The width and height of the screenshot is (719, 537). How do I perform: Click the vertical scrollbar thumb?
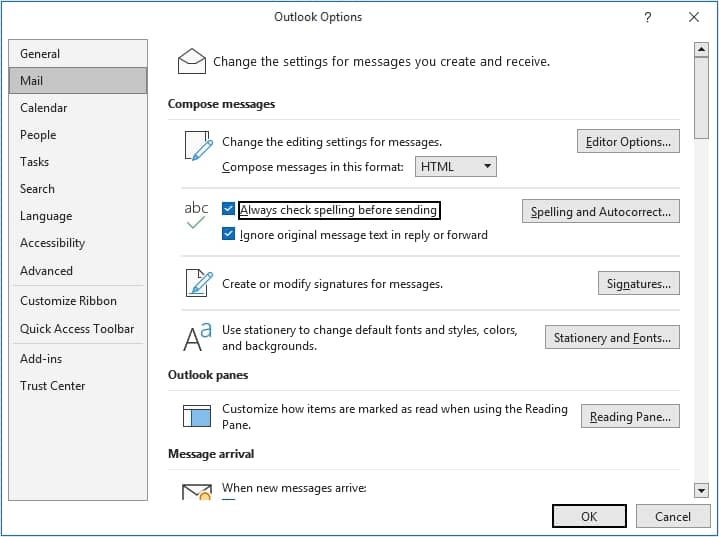701,97
